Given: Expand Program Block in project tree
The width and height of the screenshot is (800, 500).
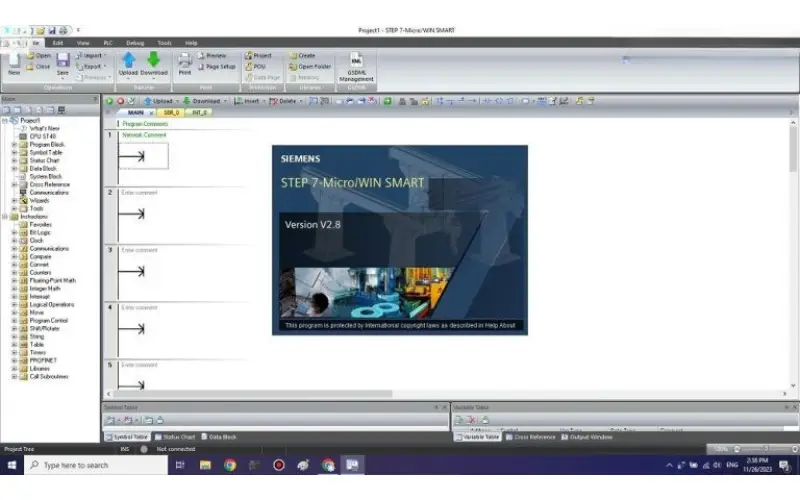Looking at the screenshot, I should 14,144.
